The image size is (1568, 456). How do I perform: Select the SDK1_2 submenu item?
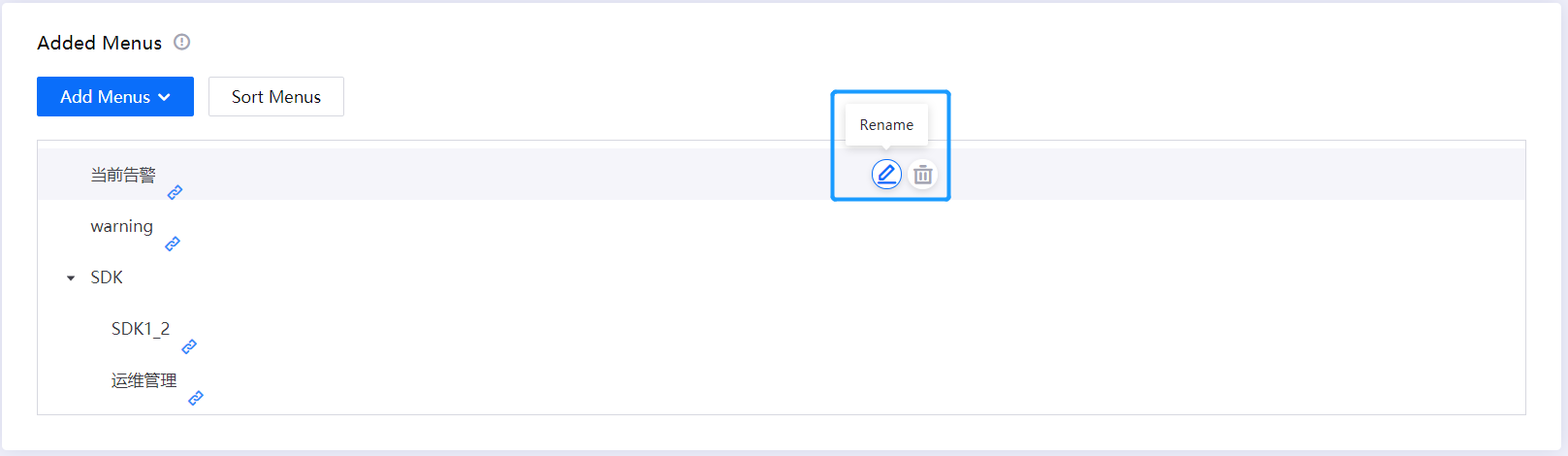pyautogui.click(x=141, y=329)
